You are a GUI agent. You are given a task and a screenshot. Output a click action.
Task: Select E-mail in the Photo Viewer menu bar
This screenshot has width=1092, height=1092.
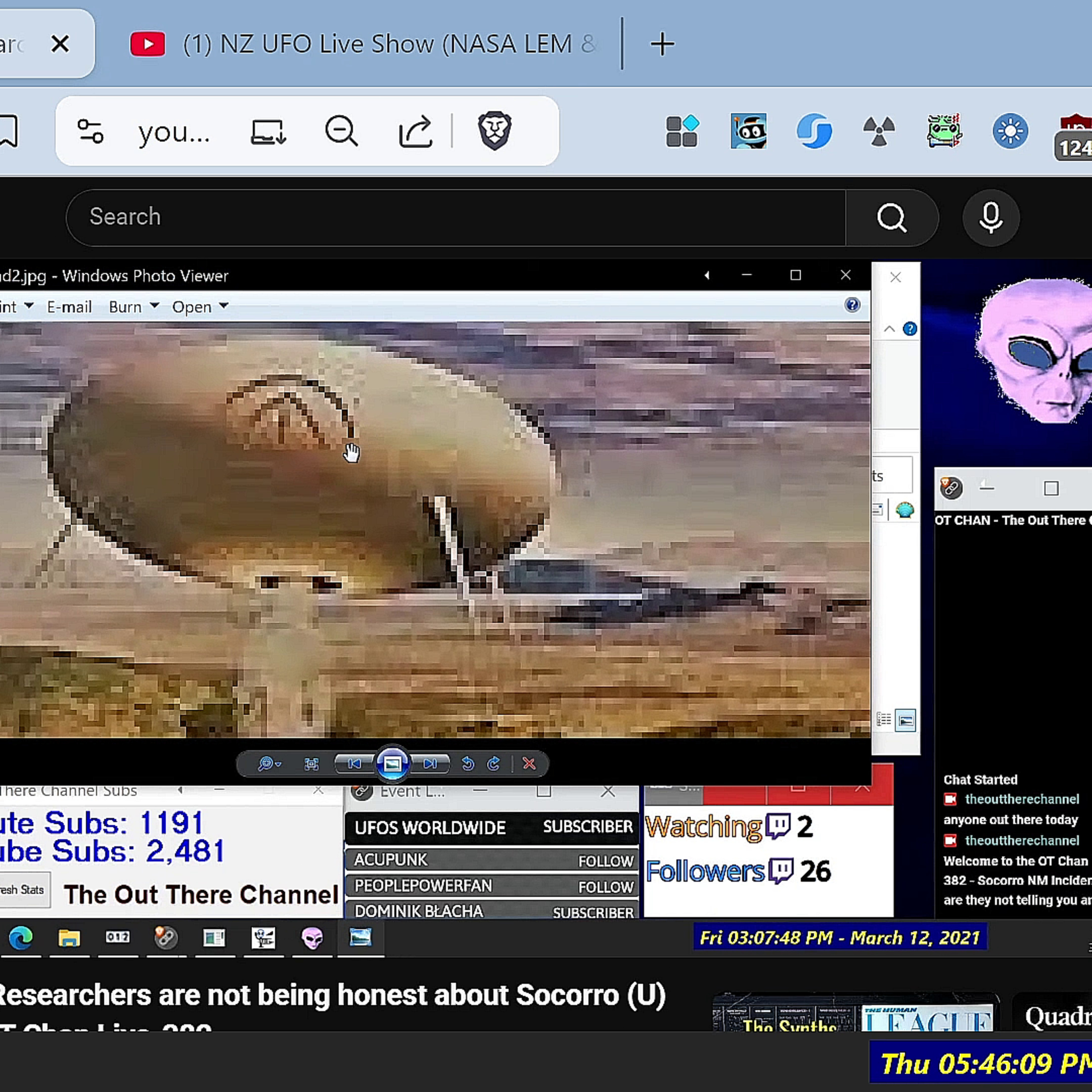point(69,306)
